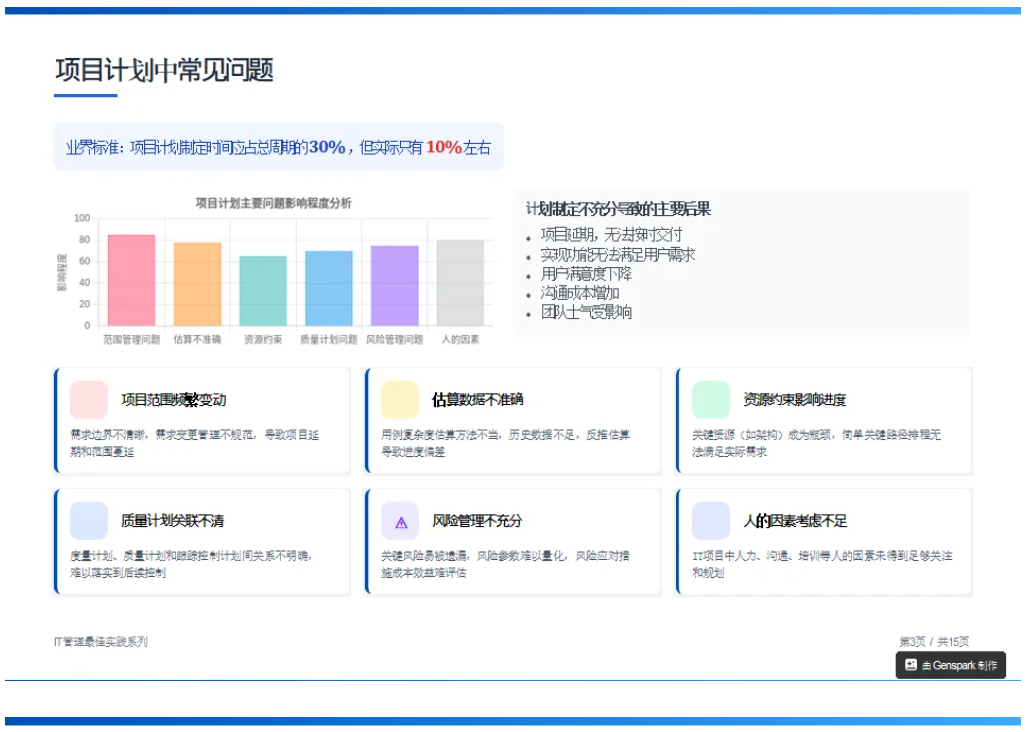Click the blue icon beside 质量计划关联不清
Image resolution: width=1027 pixels, height=732 pixels.
88,520
